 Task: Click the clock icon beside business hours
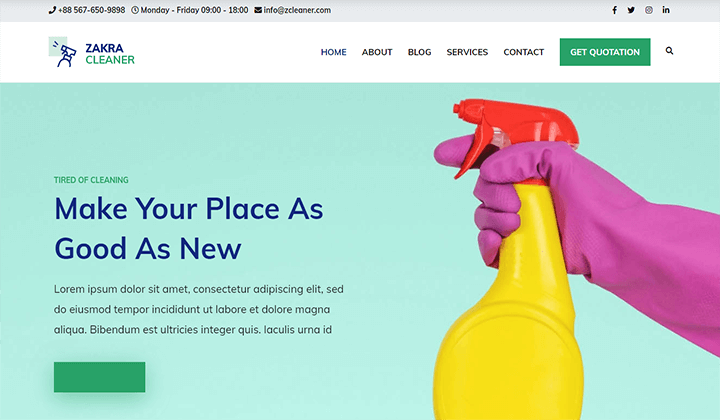click(135, 10)
